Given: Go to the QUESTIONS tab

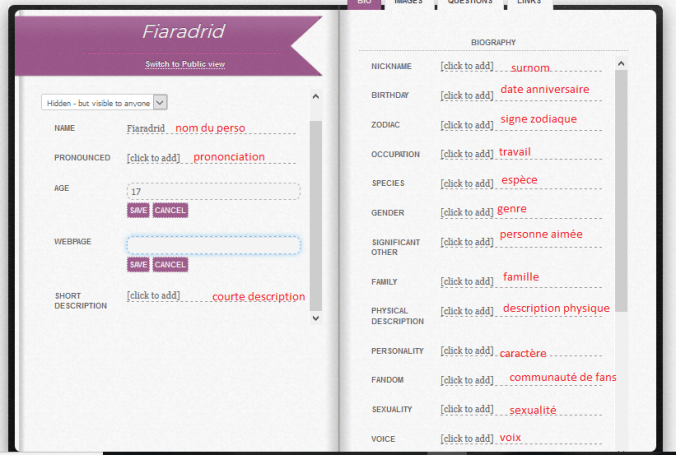Looking at the screenshot, I should point(469,3).
